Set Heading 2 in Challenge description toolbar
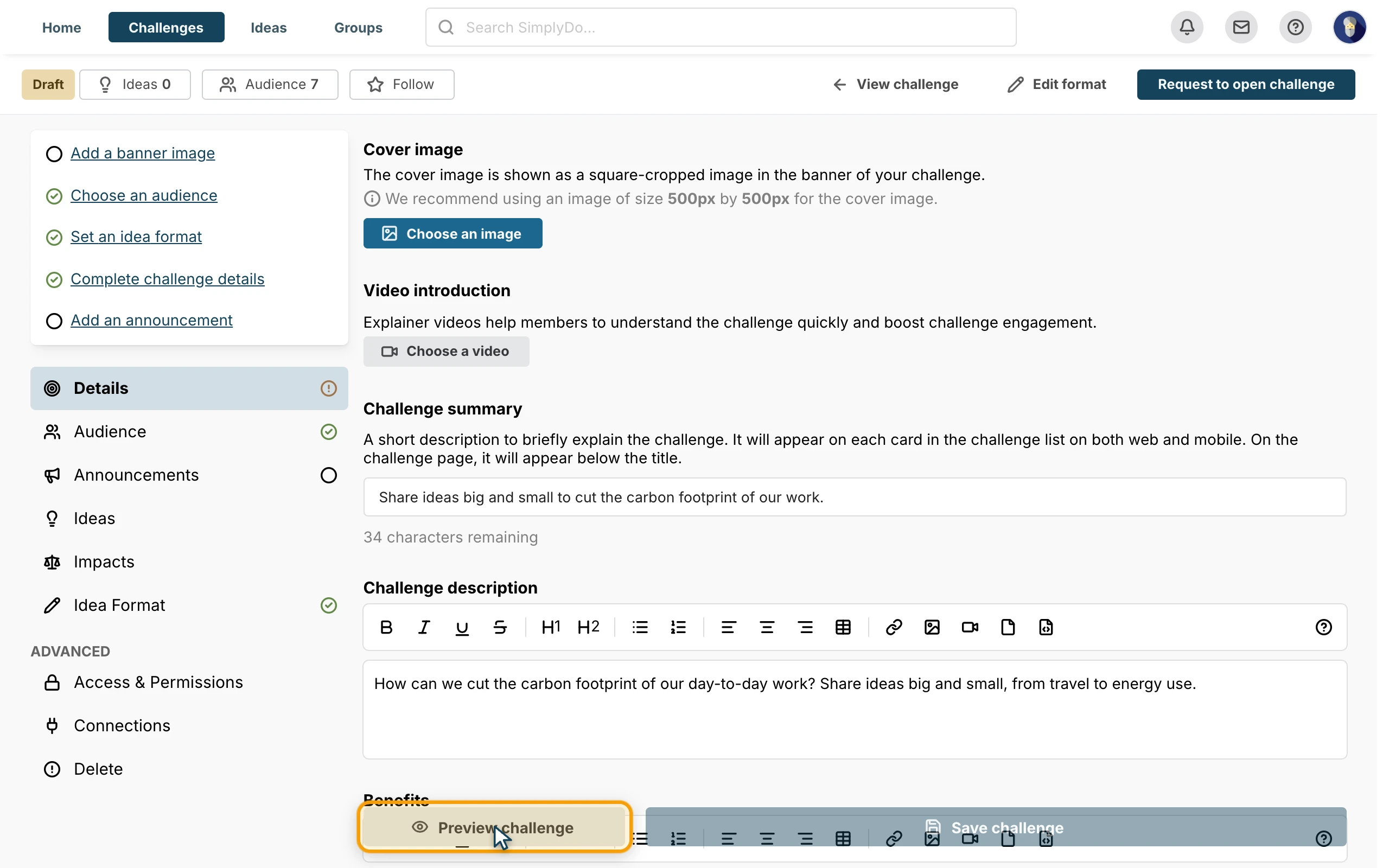 [588, 627]
